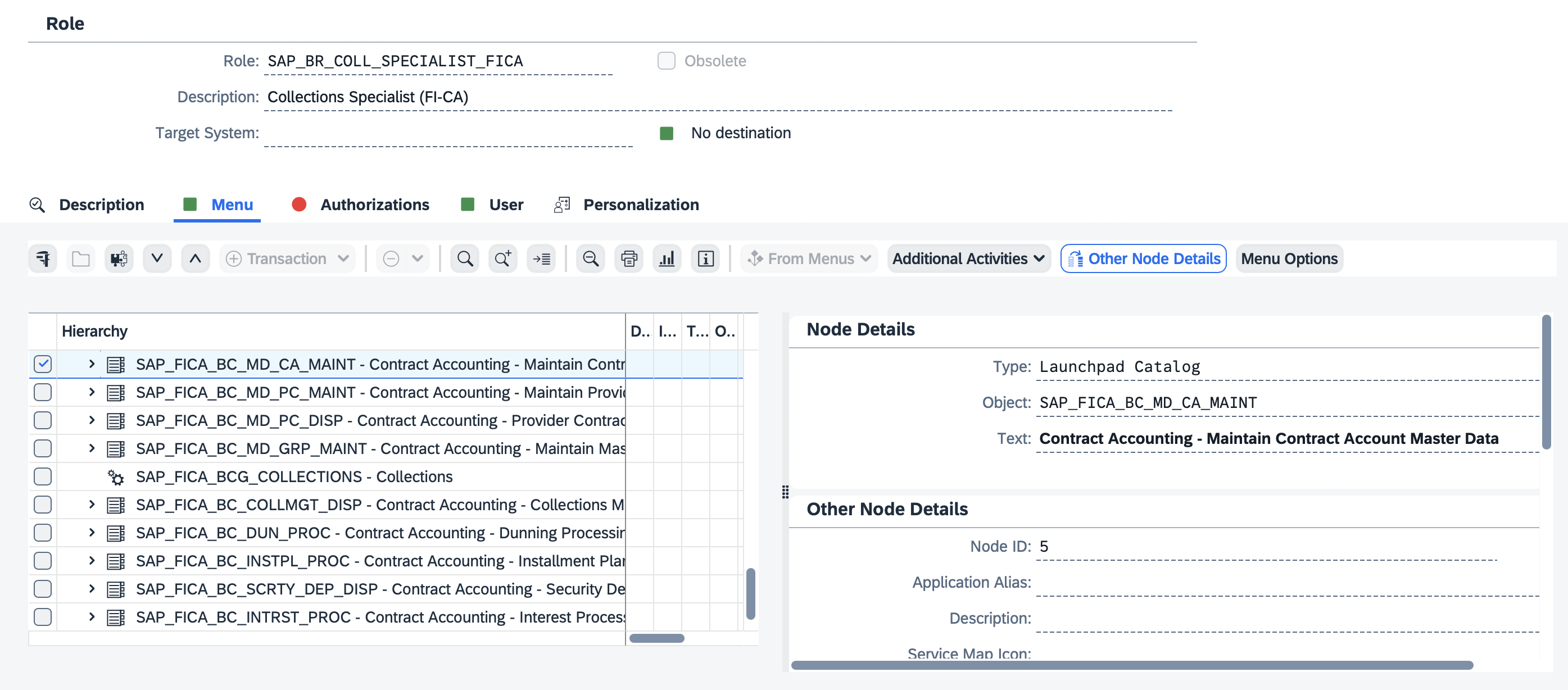Click the bar chart icon
Screen dimensions: 1568x690
(667, 258)
